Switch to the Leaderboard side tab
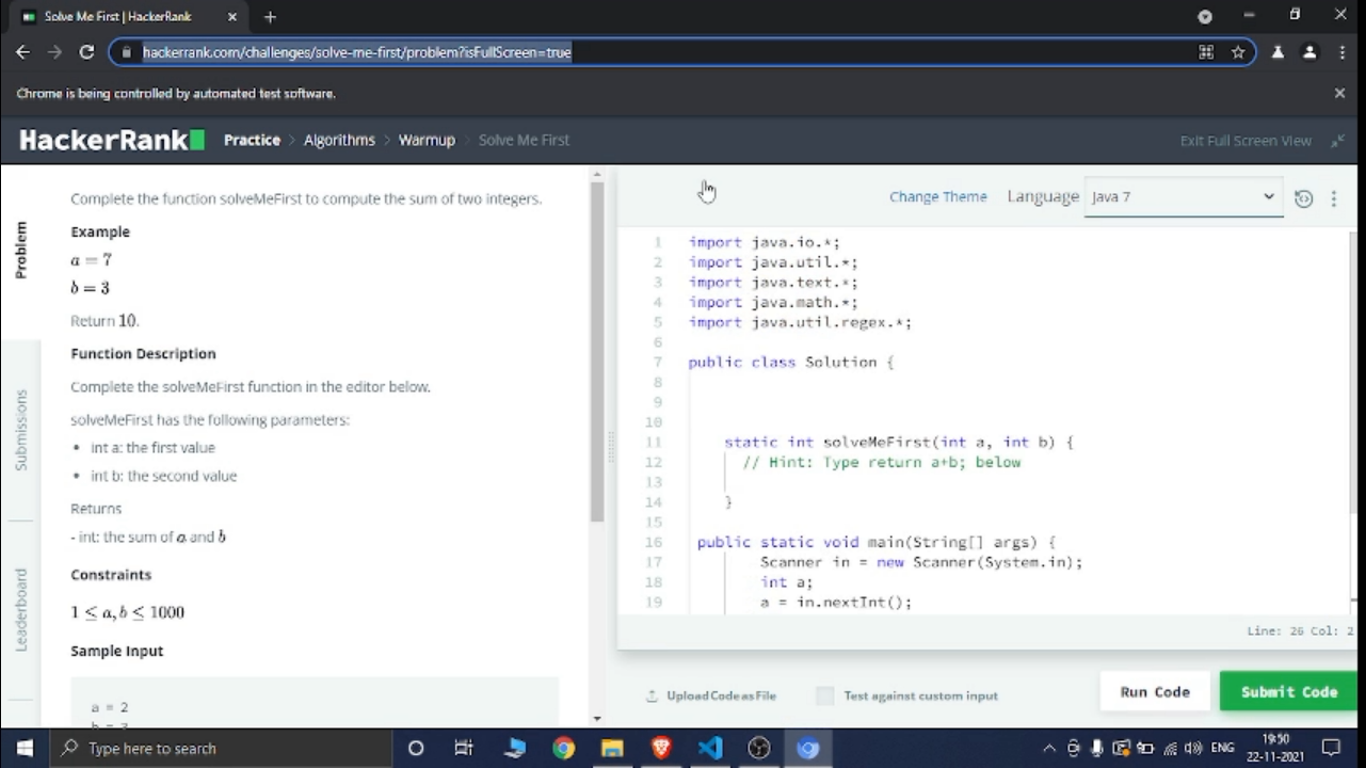The height and width of the screenshot is (768, 1366). coord(21,610)
